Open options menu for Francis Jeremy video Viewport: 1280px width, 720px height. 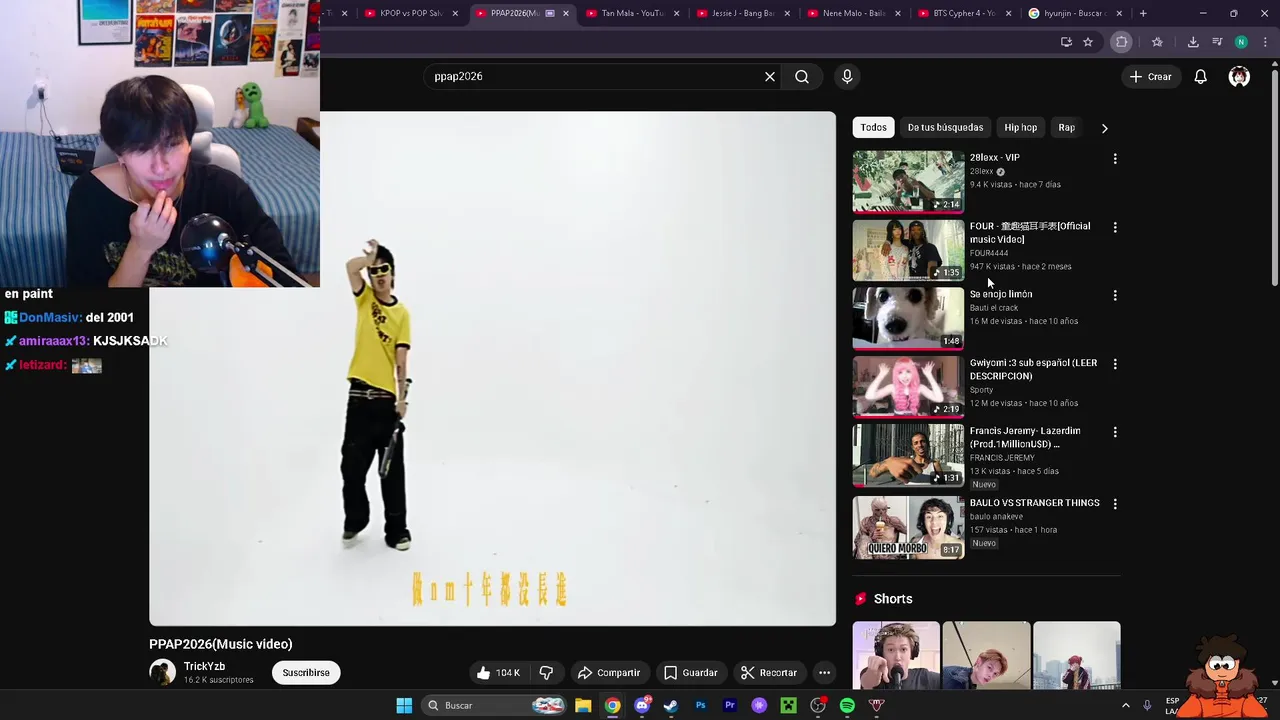pyautogui.click(x=1115, y=432)
